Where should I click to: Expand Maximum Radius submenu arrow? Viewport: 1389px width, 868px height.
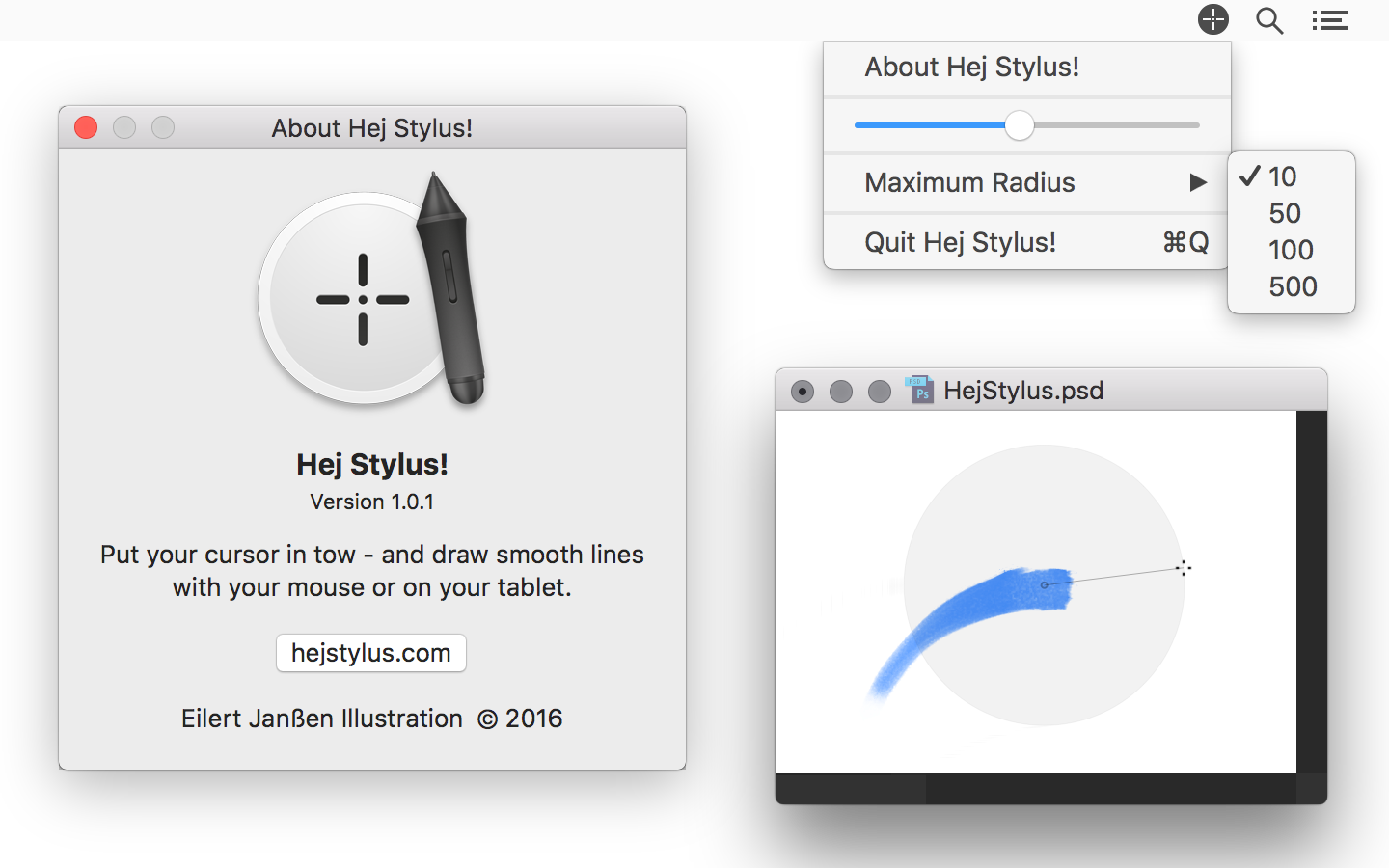[x=1198, y=182]
